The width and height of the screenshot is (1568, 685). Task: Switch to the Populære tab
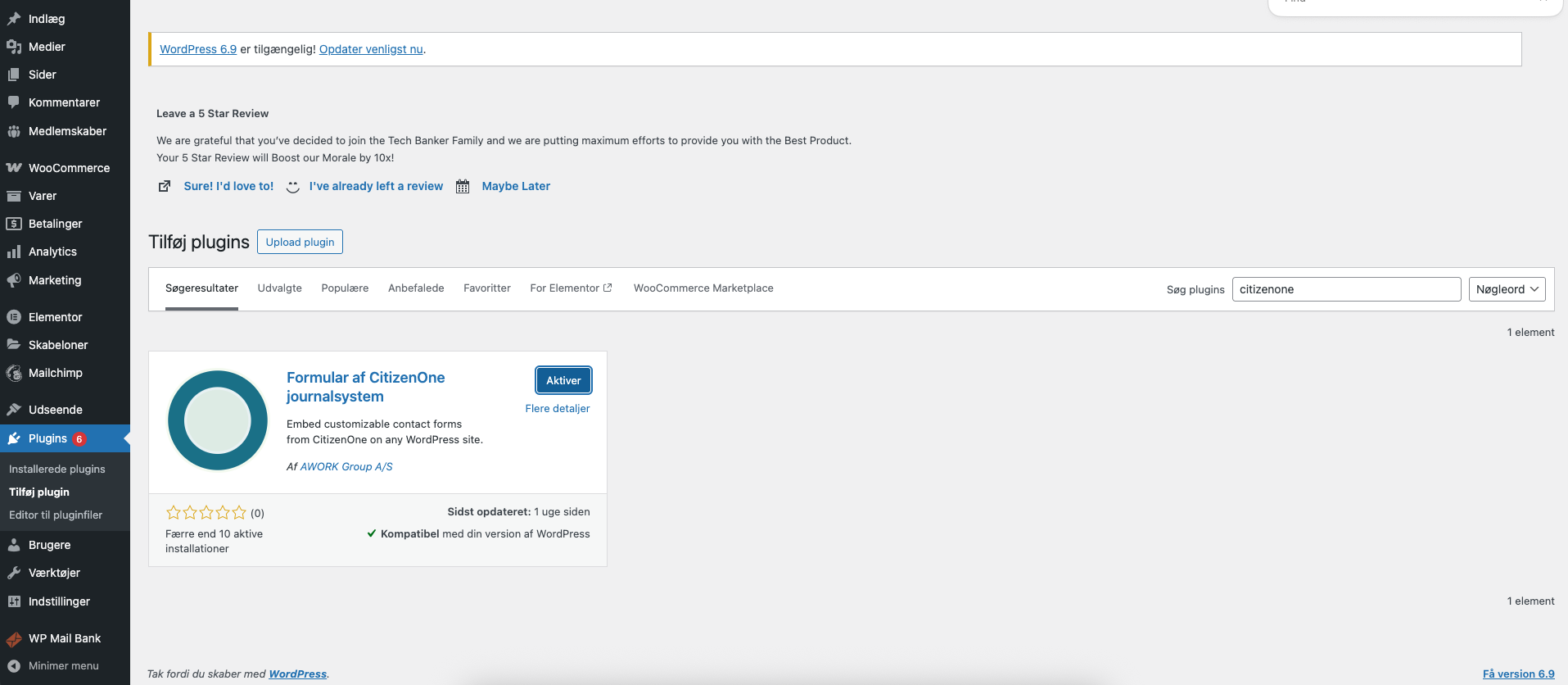tap(345, 288)
